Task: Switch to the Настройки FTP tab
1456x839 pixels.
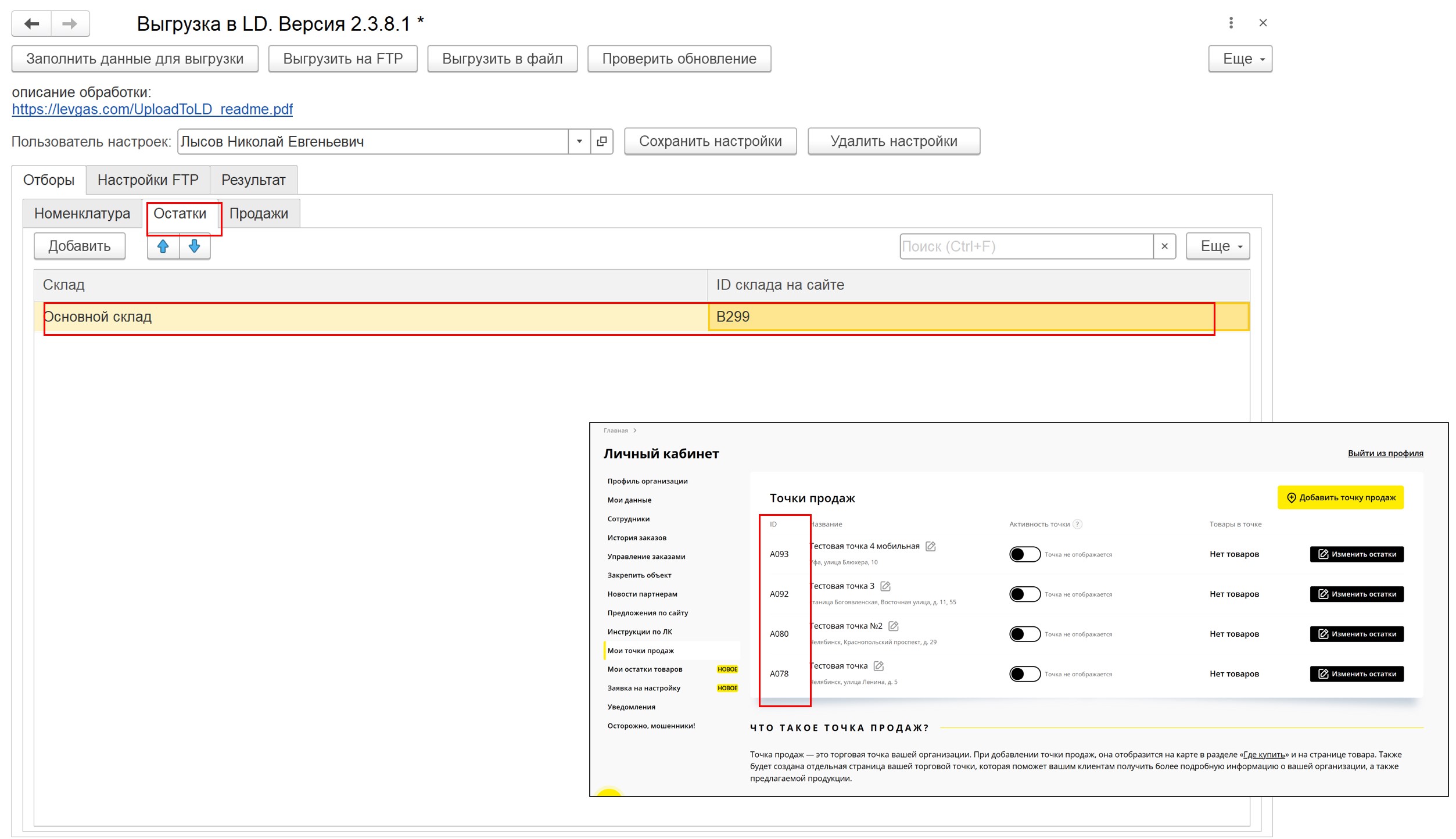Action: (148, 180)
